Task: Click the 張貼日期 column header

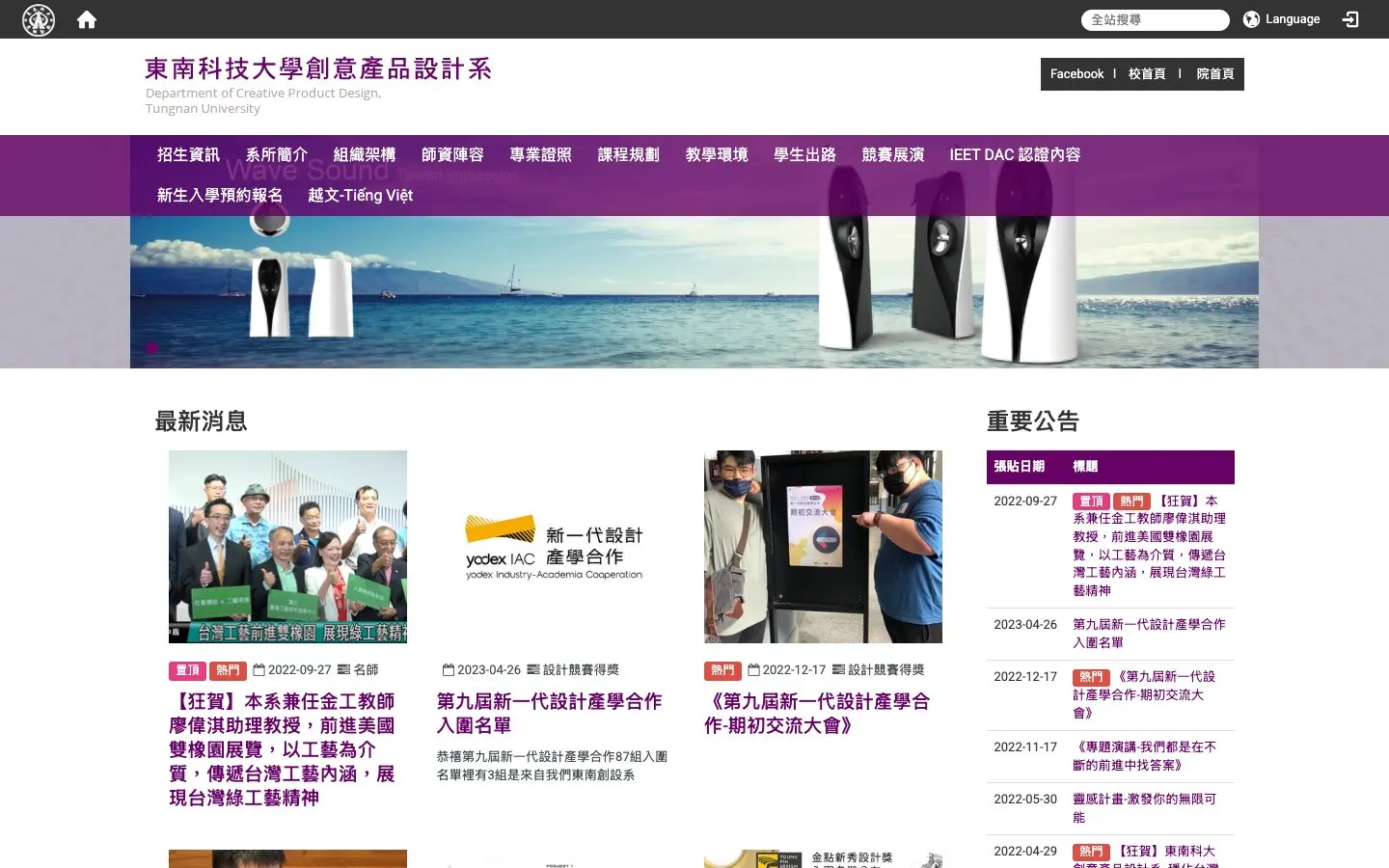Action: point(1020,467)
